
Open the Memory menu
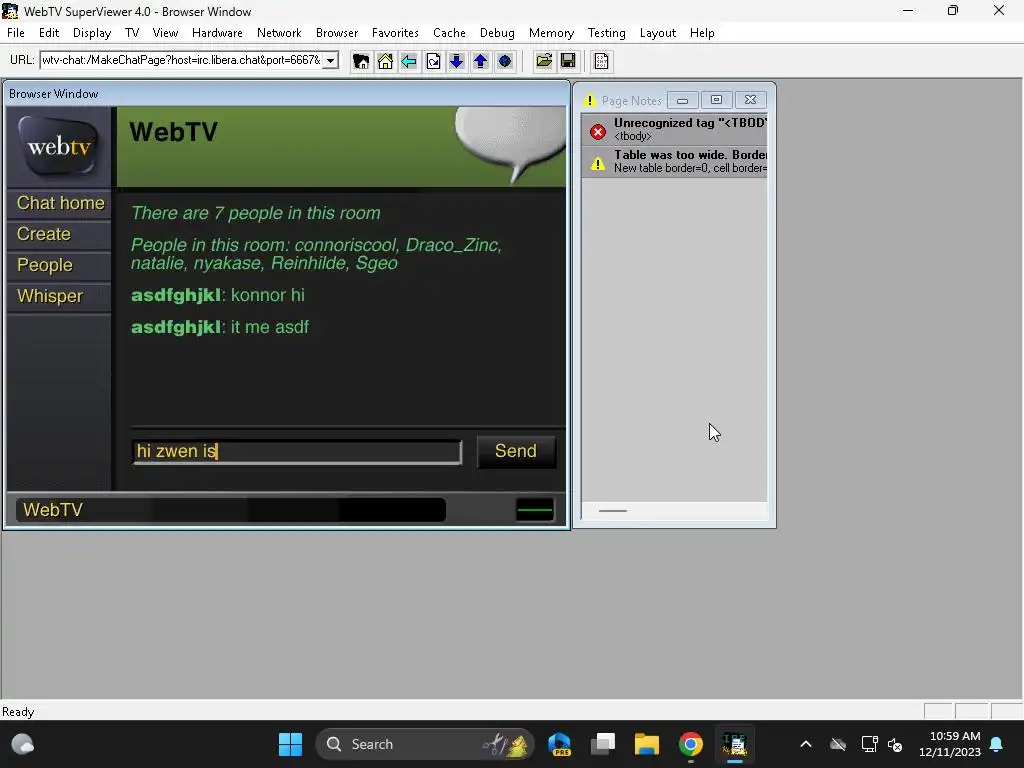(x=551, y=33)
